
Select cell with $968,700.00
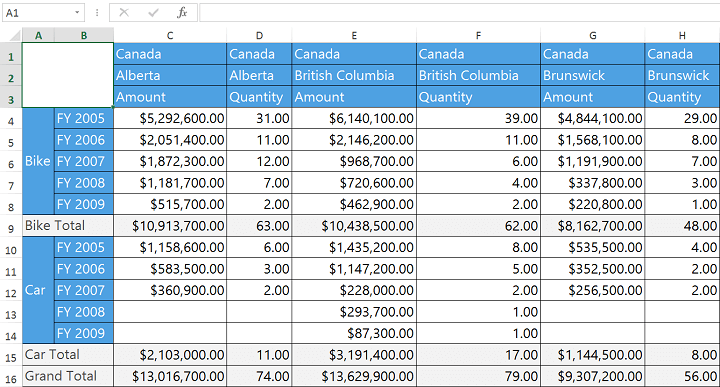(354, 161)
